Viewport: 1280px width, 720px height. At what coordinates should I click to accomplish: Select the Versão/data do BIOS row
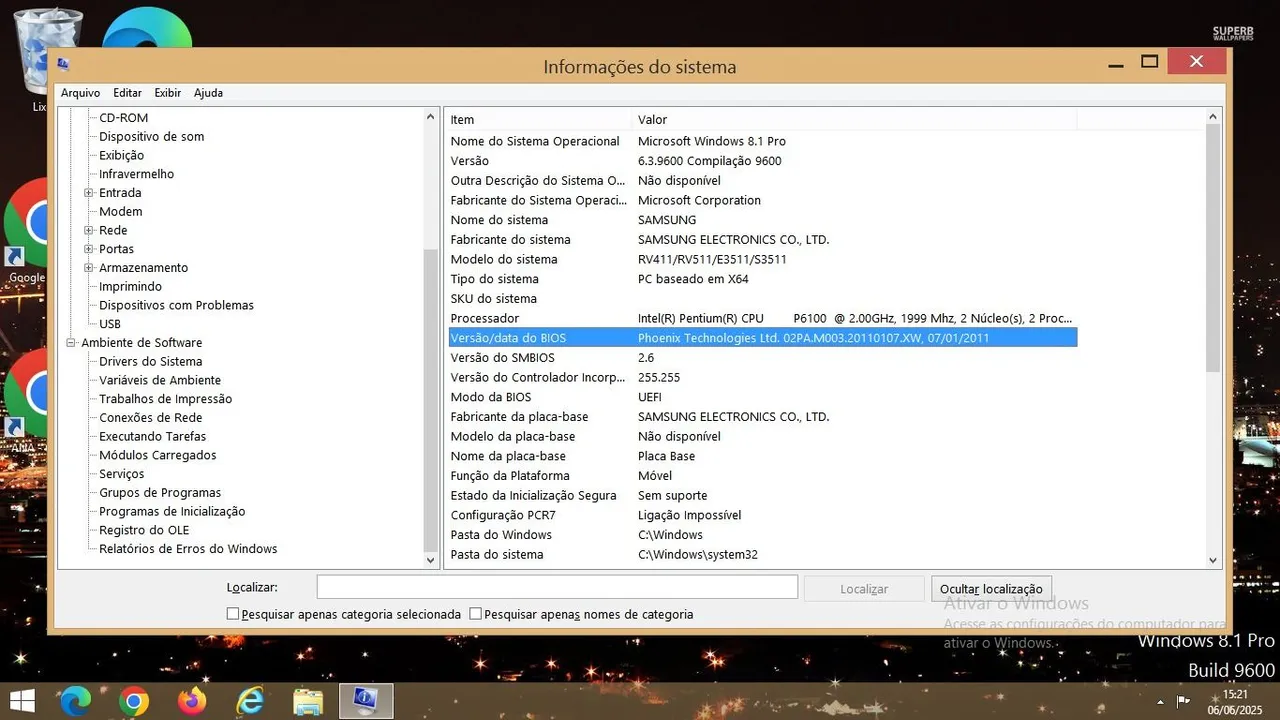click(x=762, y=338)
